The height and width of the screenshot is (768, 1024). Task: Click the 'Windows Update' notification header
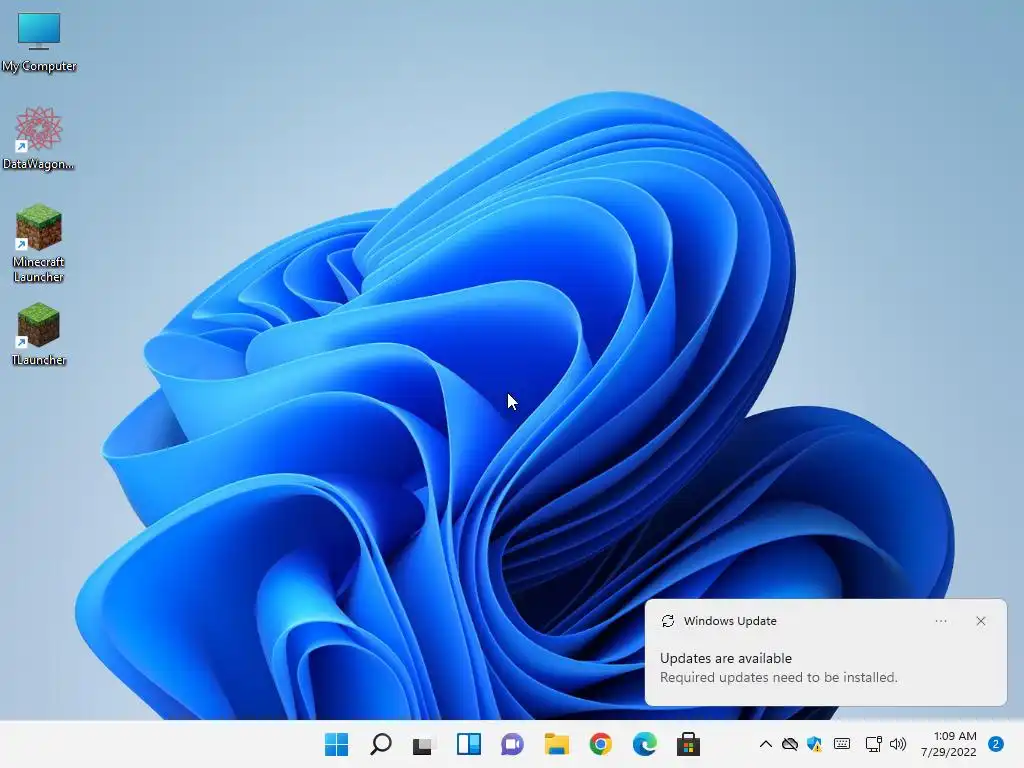coord(730,621)
